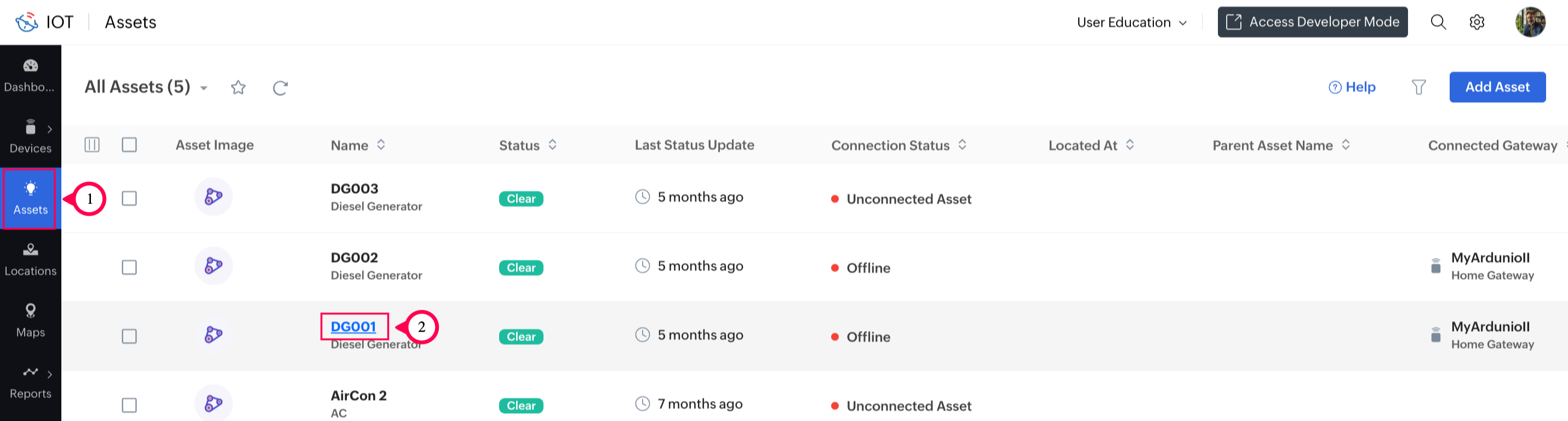Go to Locations in sidebar
The image size is (1568, 421).
[31, 260]
